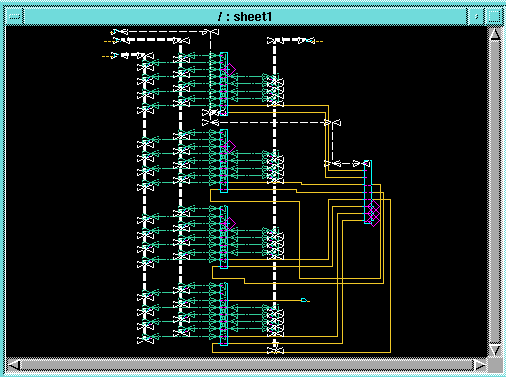Select the small cyan output port symbol
This screenshot has height=377, width=506.
pos(304,300)
